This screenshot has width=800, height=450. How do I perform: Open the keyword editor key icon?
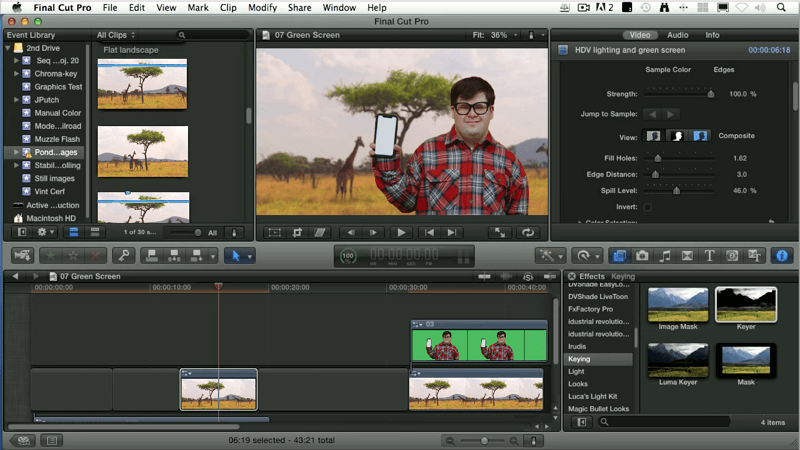pyautogui.click(x=123, y=255)
